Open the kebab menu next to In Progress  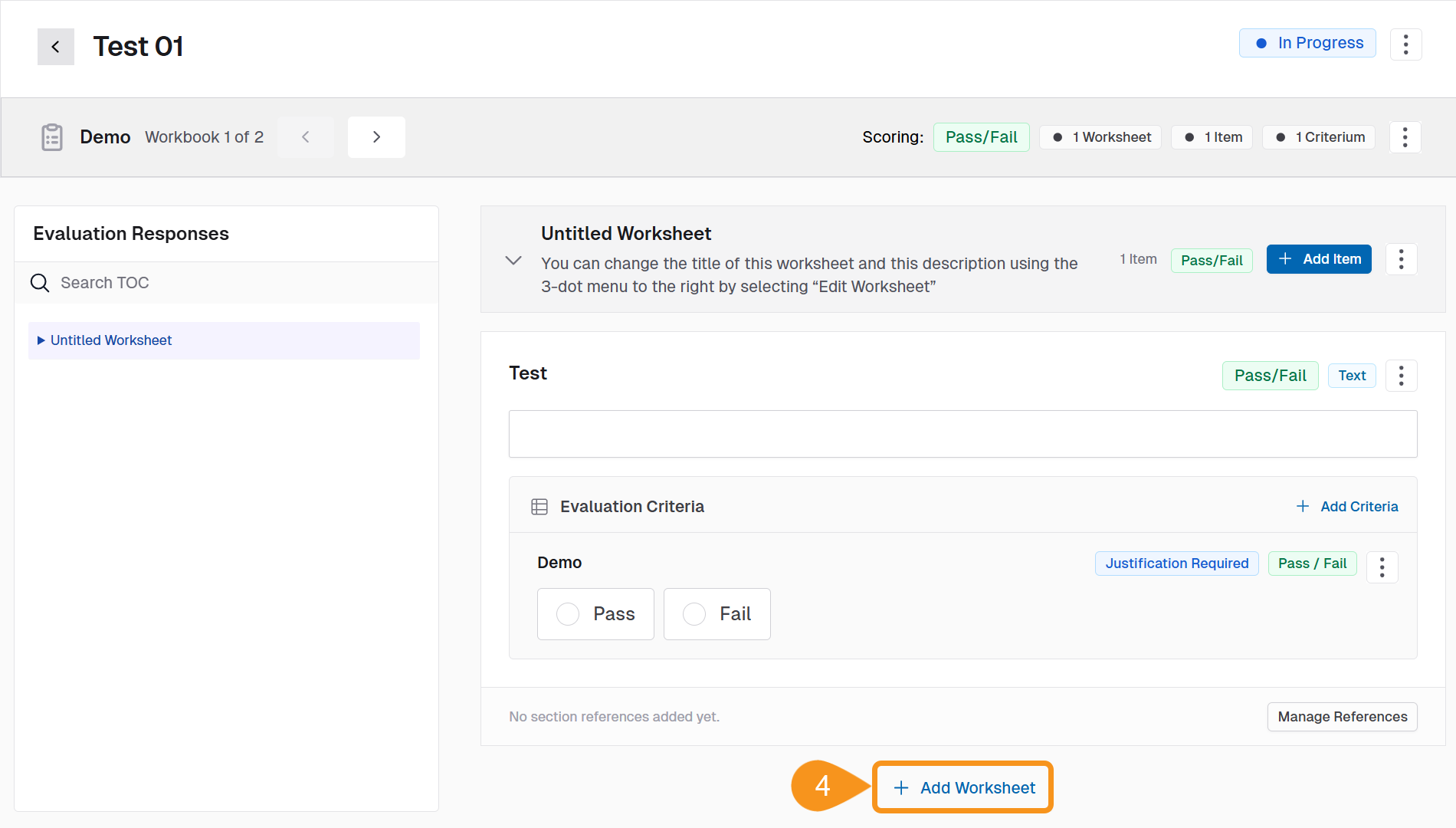[1406, 44]
